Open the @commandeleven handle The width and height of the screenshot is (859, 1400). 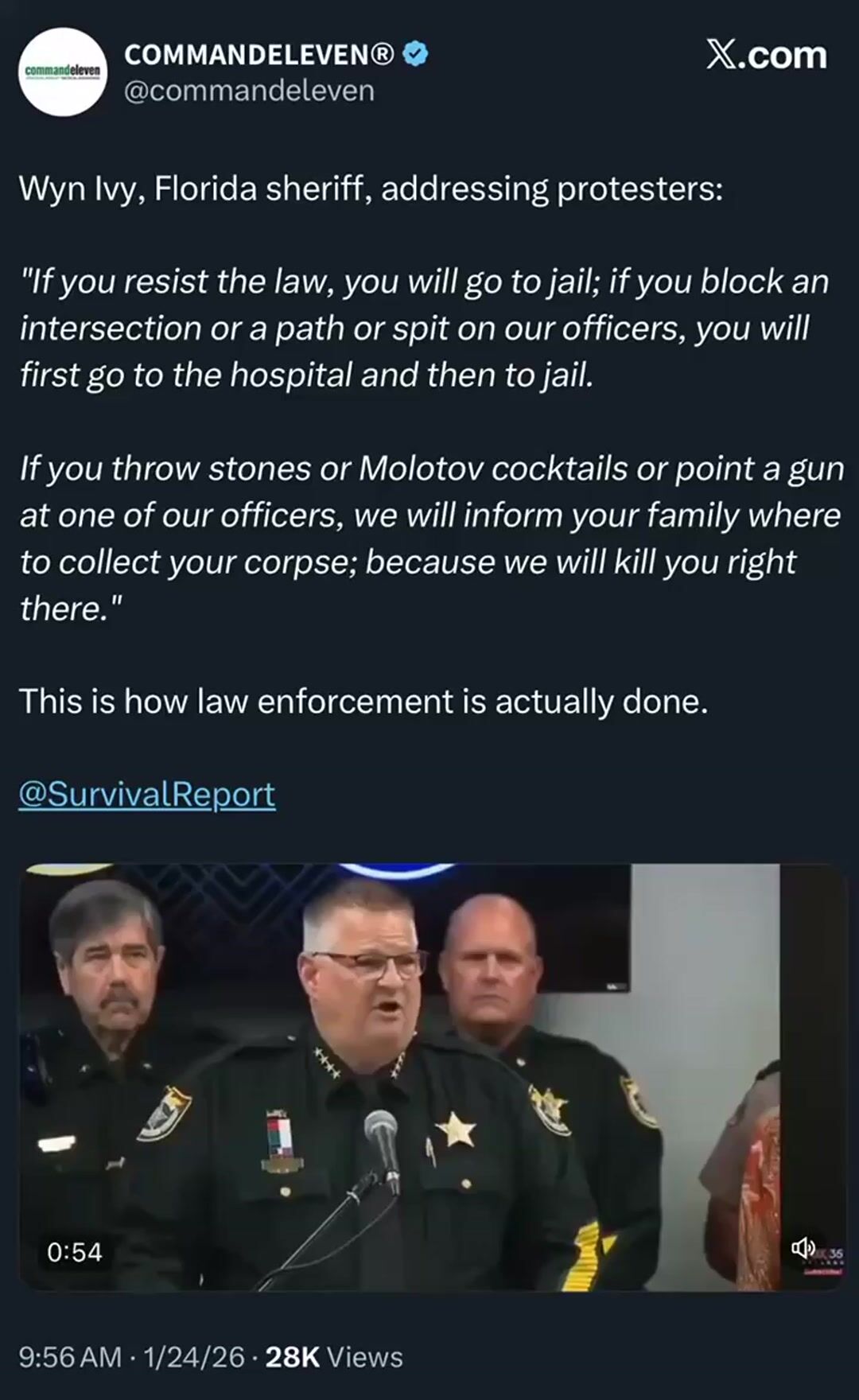(x=250, y=91)
